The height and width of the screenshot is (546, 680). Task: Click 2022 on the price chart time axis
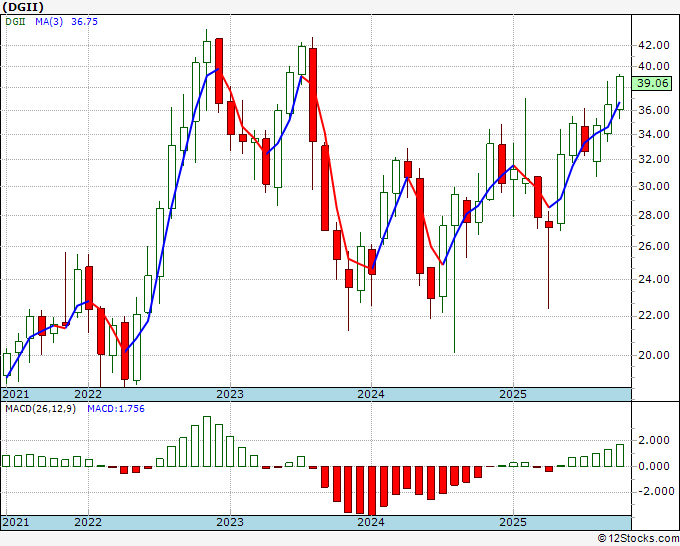pyautogui.click(x=88, y=394)
